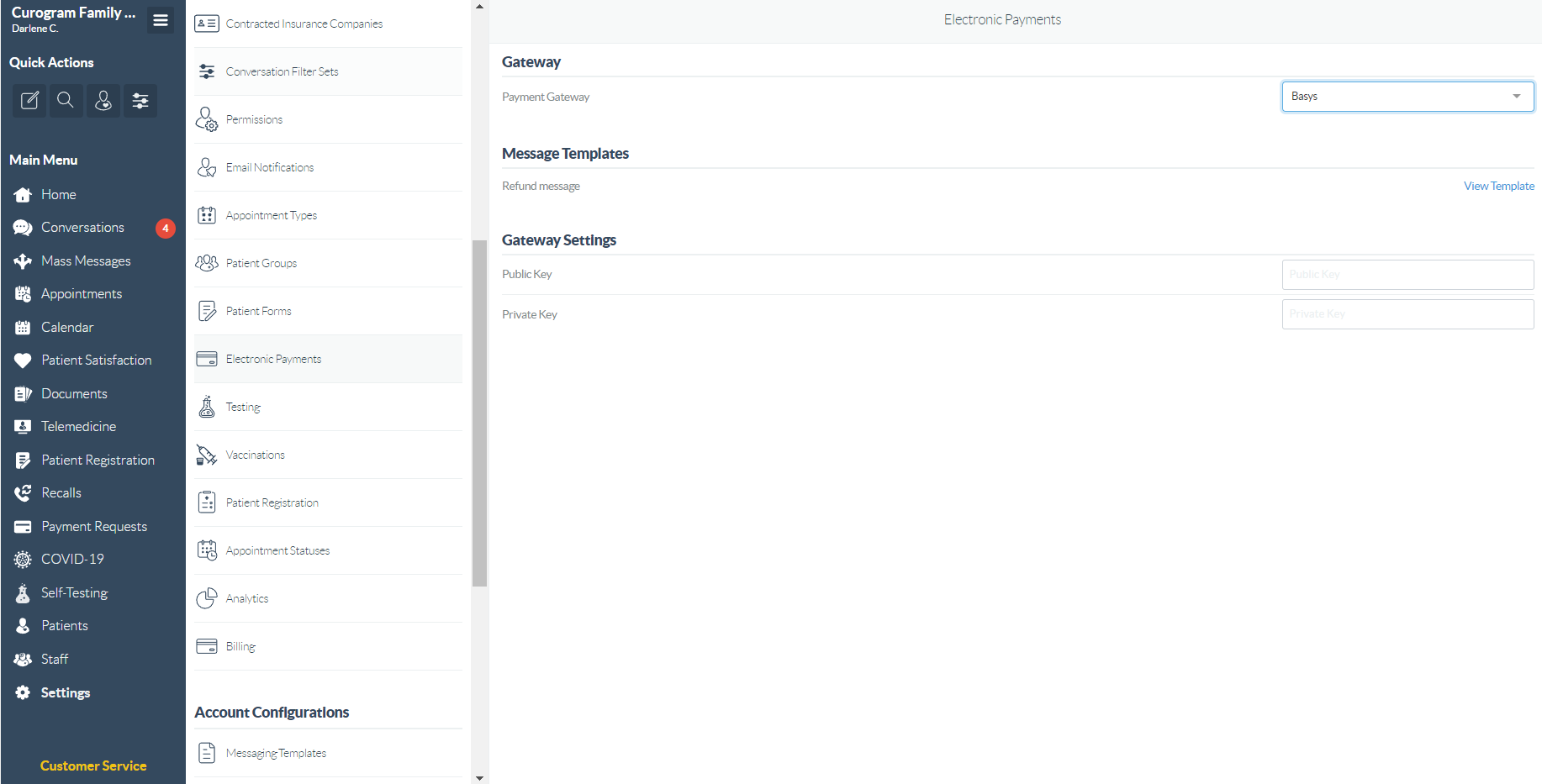Open Conversations from the main menu
The image size is (1542, 784).
[82, 228]
